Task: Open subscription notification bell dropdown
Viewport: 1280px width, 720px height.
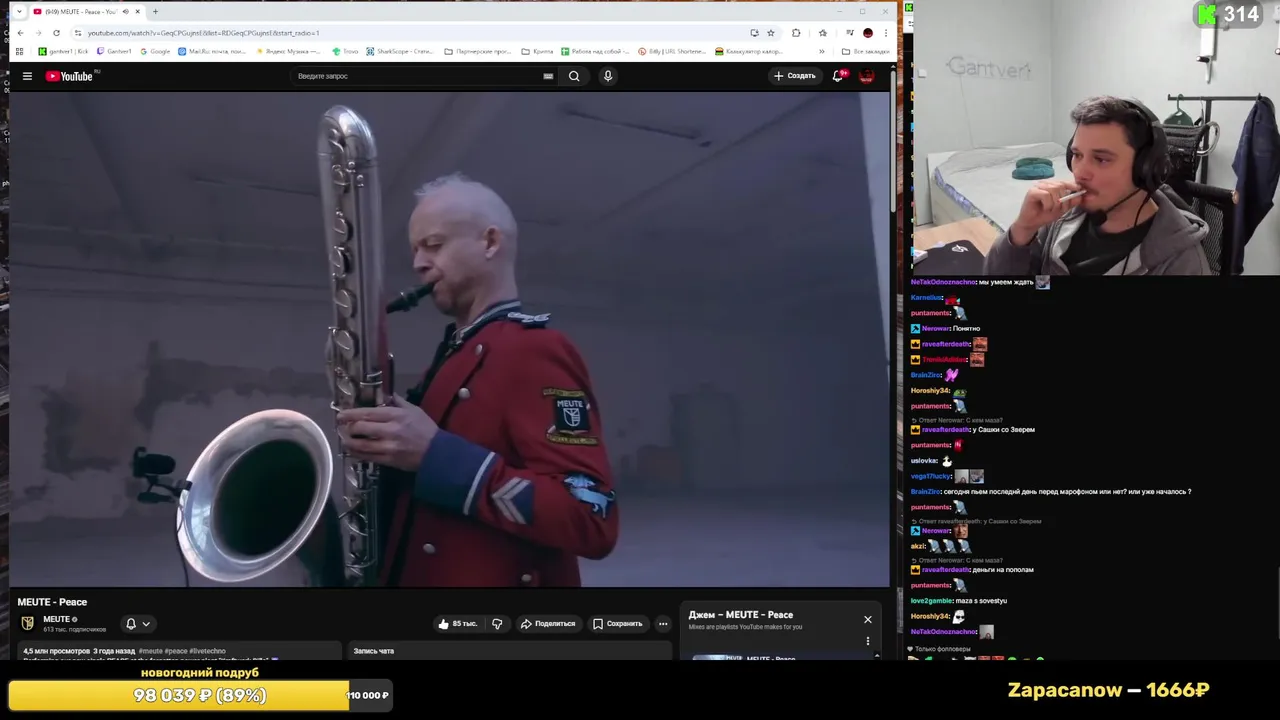Action: [x=137, y=624]
